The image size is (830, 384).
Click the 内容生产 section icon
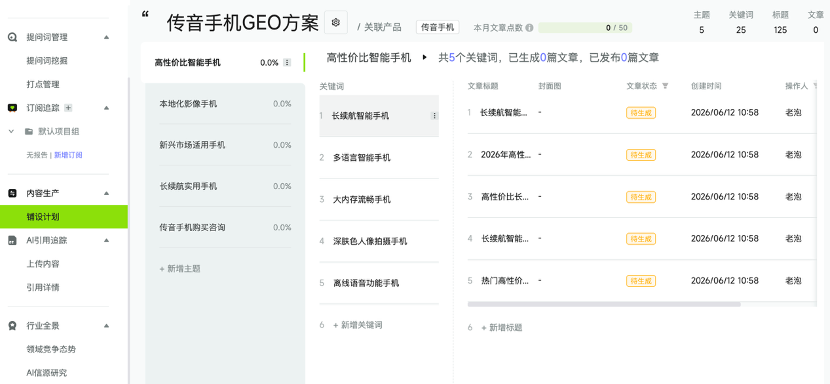pyautogui.click(x=13, y=193)
